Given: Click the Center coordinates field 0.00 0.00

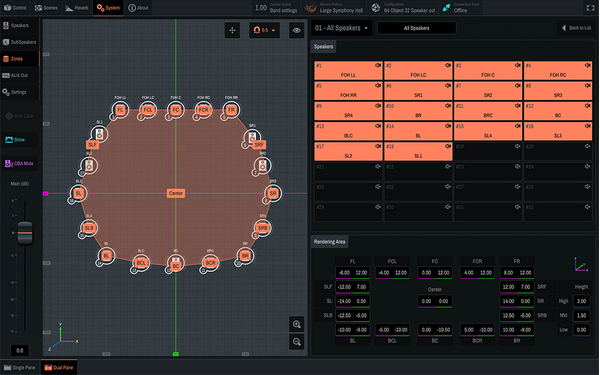Looking at the screenshot, I should click(435, 301).
